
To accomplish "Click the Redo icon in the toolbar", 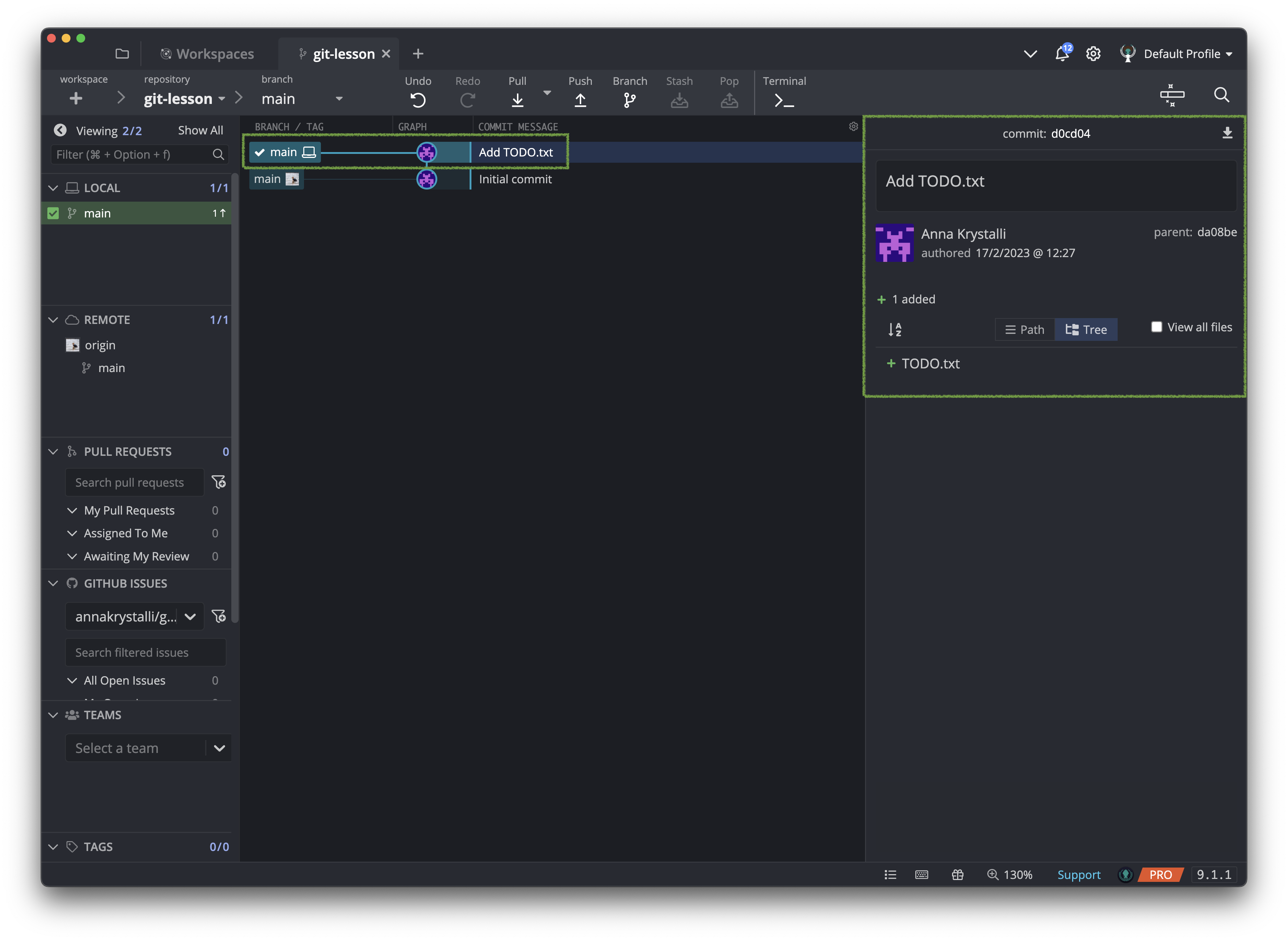I will pos(467,100).
